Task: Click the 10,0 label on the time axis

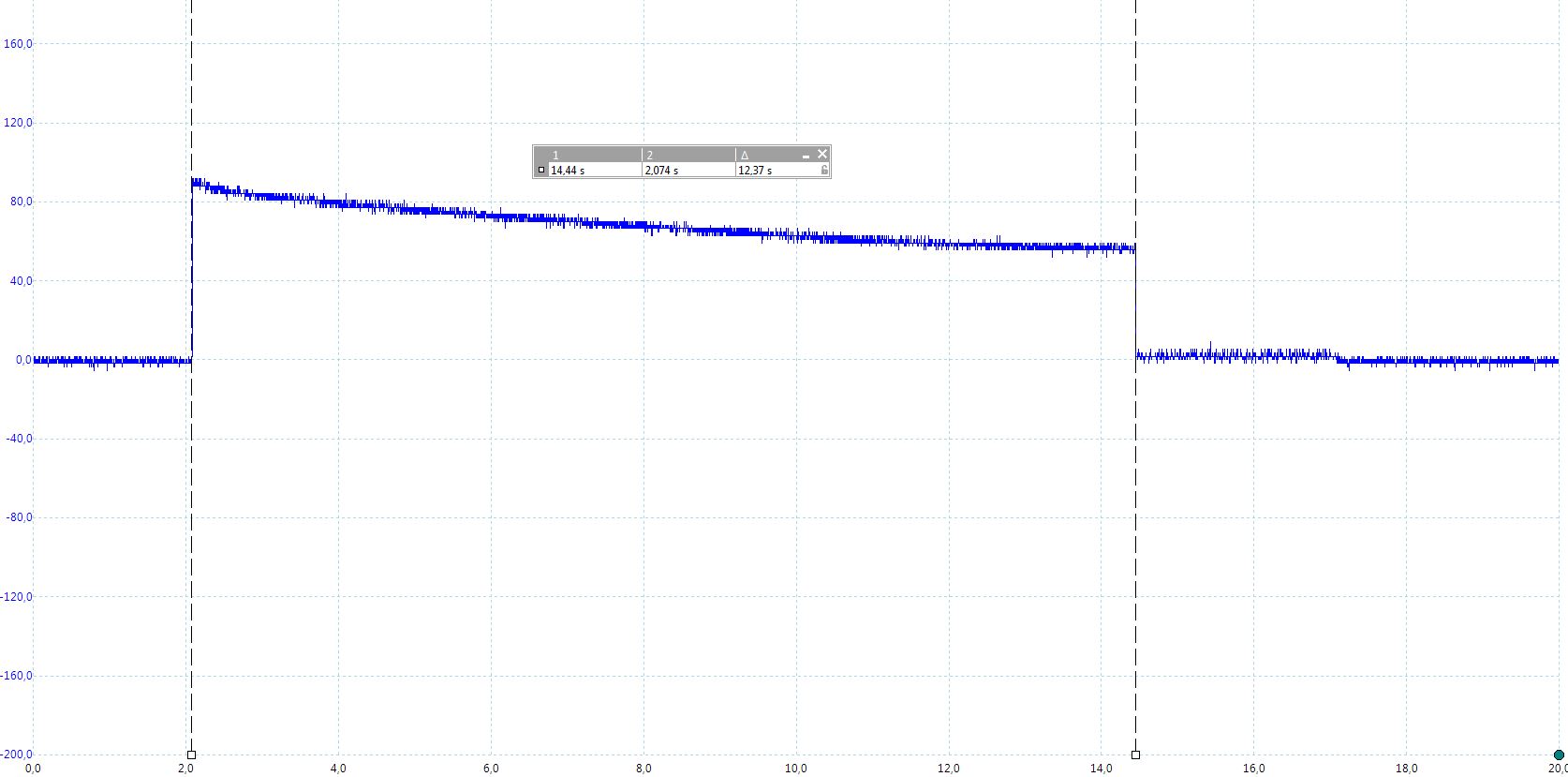Action: tap(796, 769)
